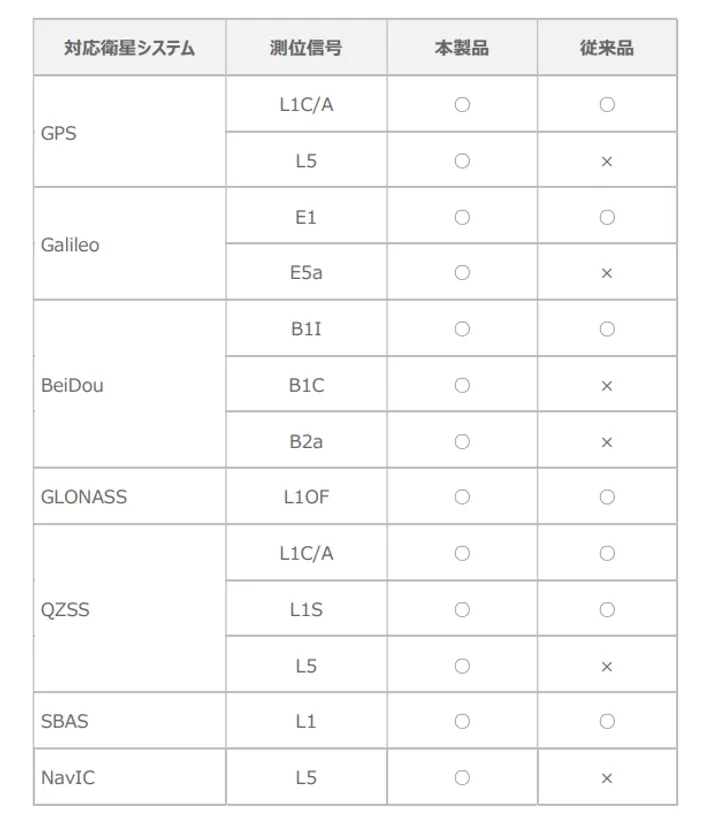Click the Galileo system cell
Viewport: 712px width, 840px height.
point(70,245)
